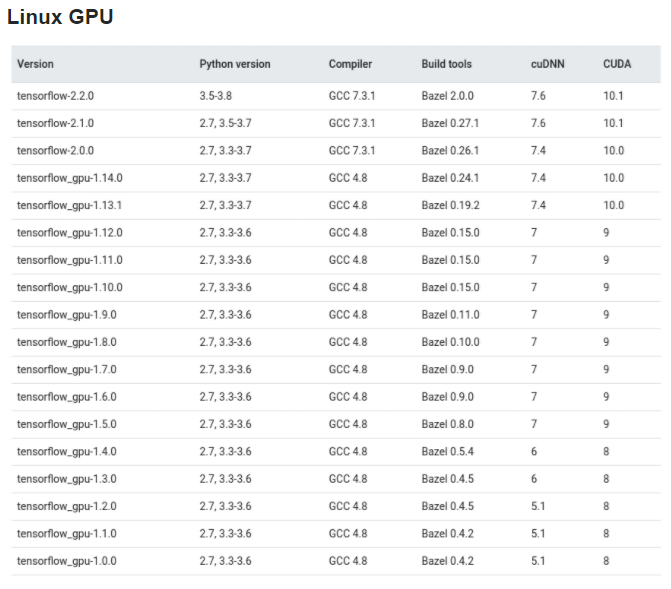Click Bazel 0.15.0 in tensorflow_gpu-1.12.0 row
The width and height of the screenshot is (671, 589).
451,233
